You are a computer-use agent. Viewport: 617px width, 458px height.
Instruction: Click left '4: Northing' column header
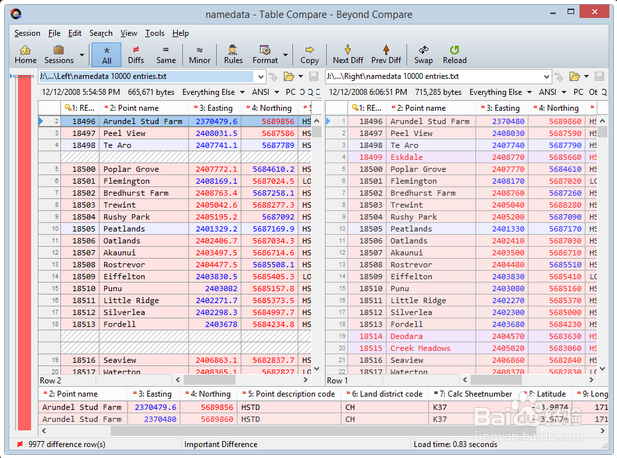[270, 108]
